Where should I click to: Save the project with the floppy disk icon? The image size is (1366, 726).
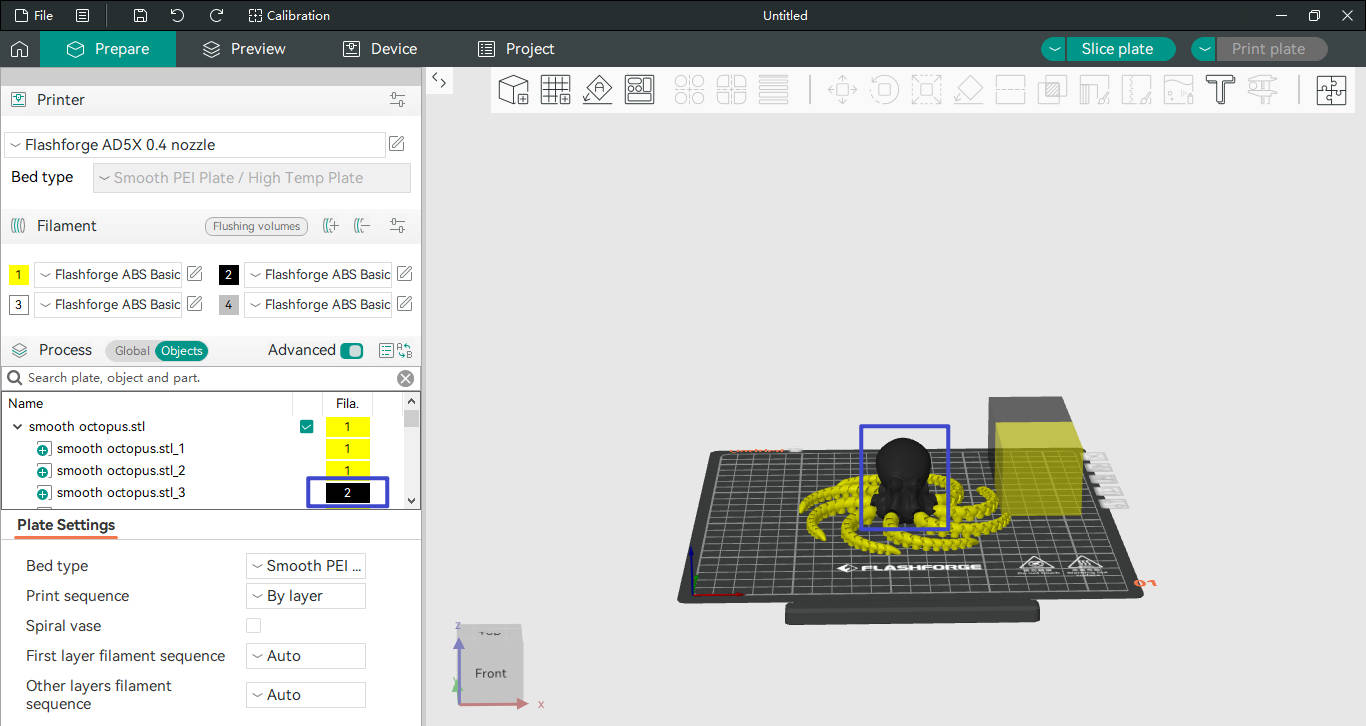[x=140, y=15]
